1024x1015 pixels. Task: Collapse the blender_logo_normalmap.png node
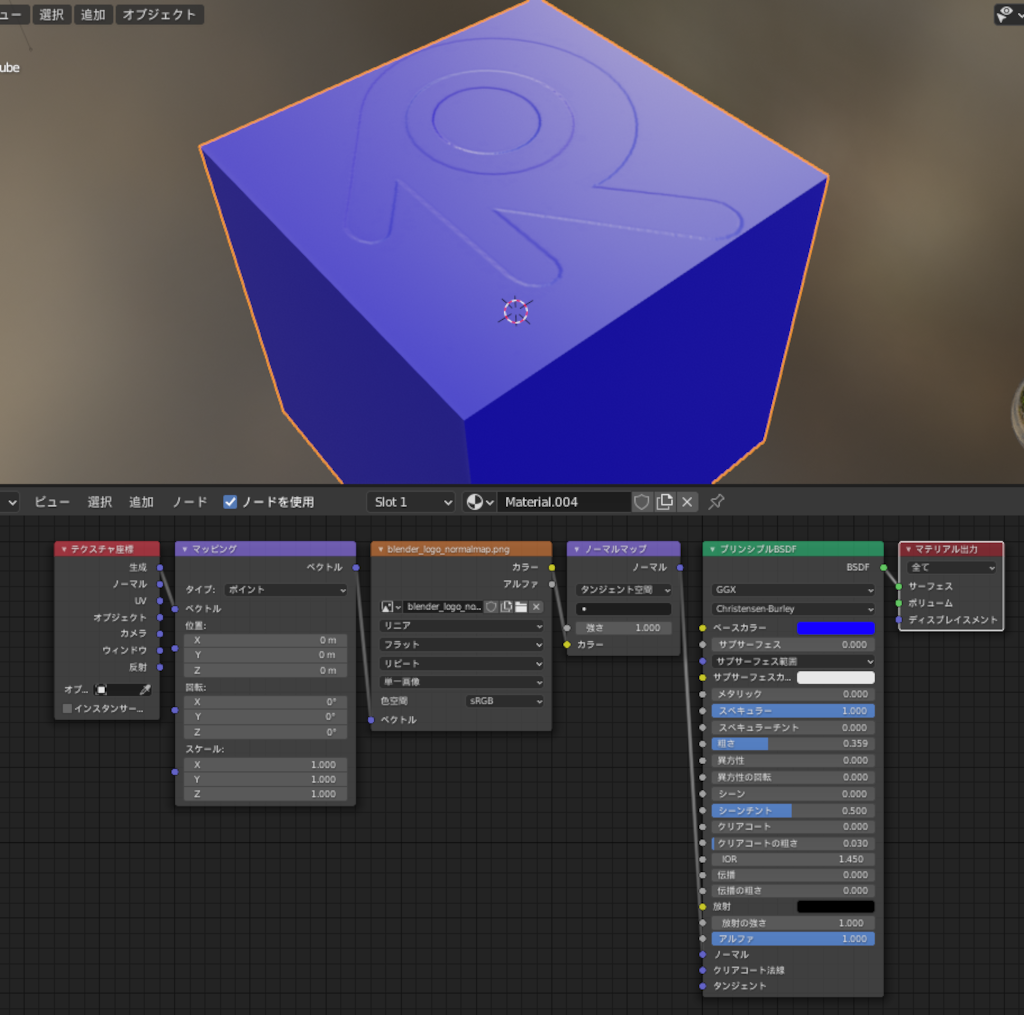[x=381, y=549]
